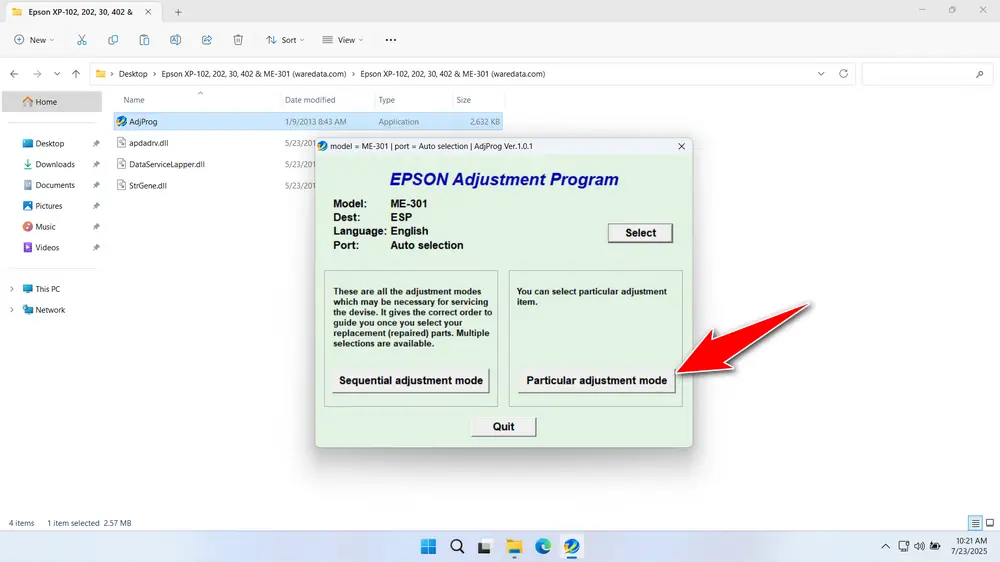Close the Epson XP-102 Explorer tab
1000x562 pixels.
148,12
